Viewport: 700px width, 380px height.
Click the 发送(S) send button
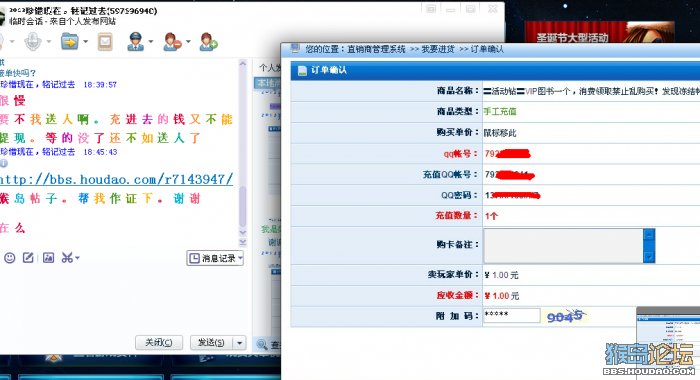click(212, 342)
